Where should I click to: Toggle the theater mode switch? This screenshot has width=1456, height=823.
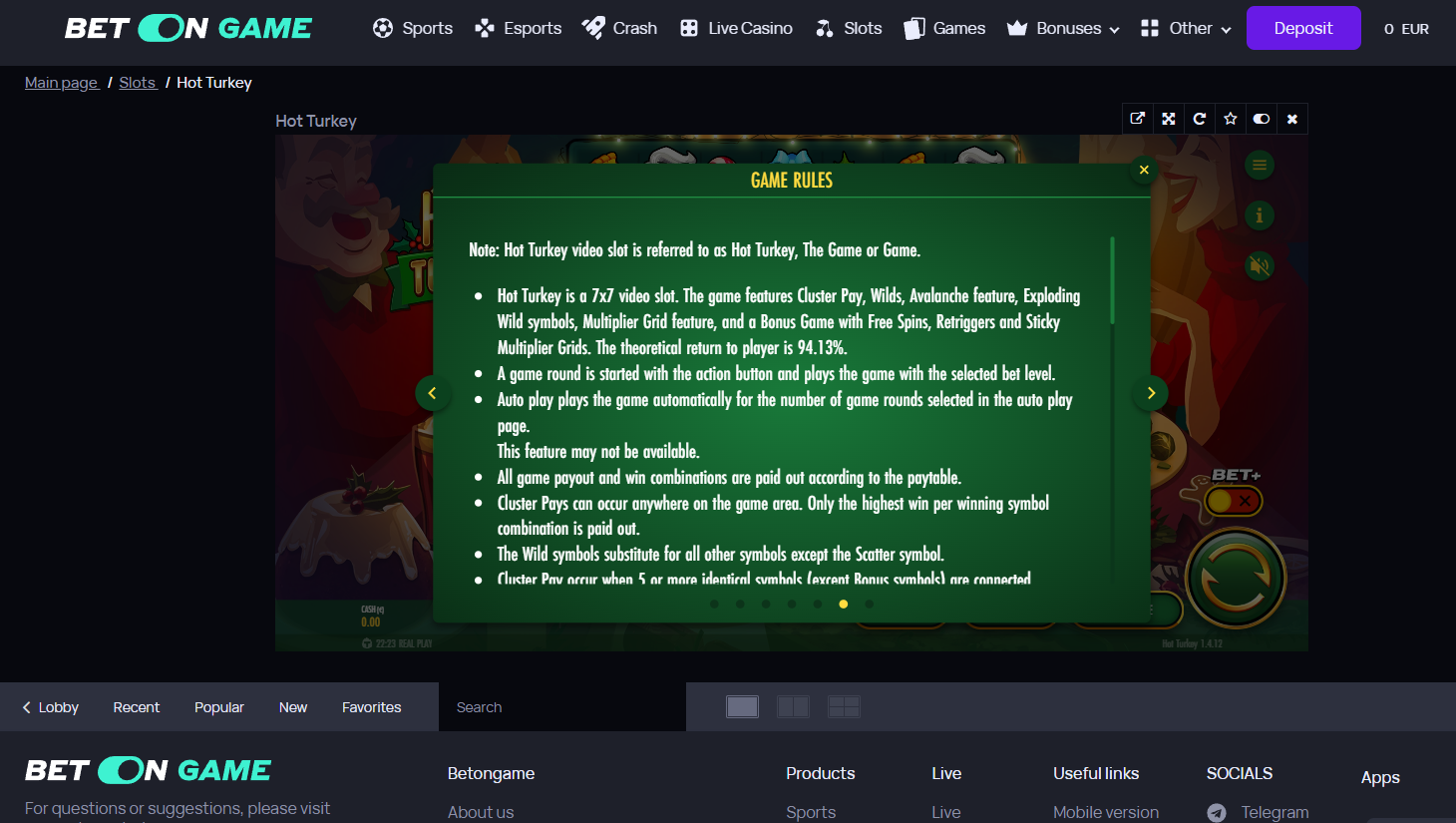tap(1262, 119)
